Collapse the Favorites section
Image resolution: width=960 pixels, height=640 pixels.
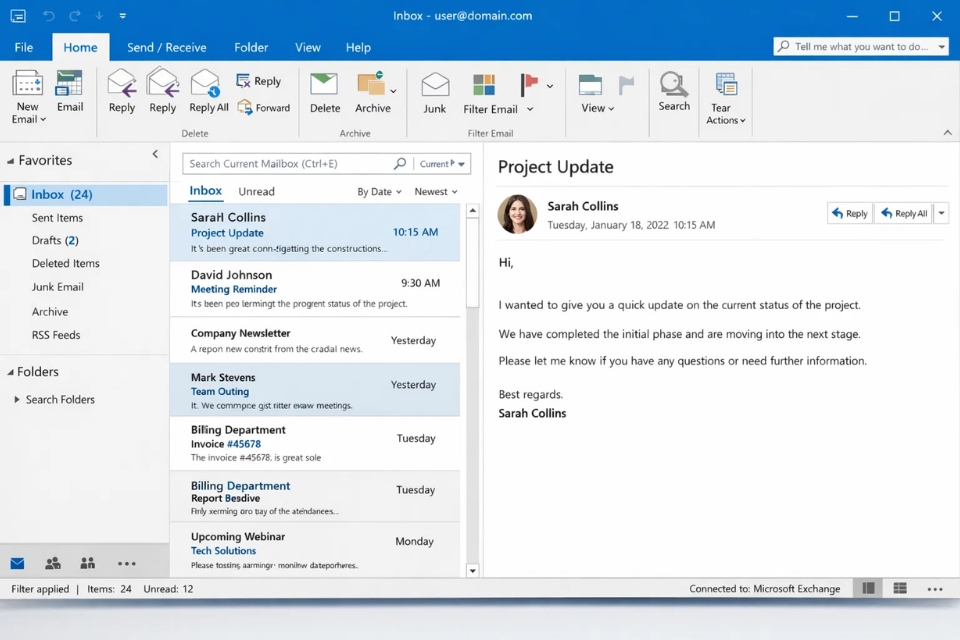click(10, 159)
